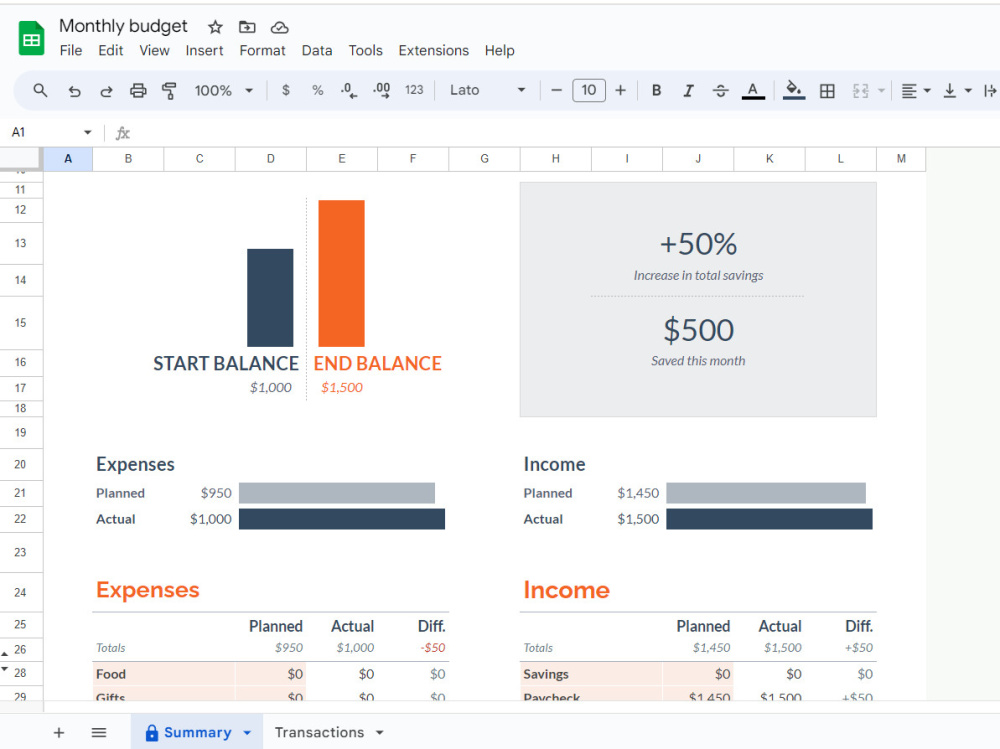1000x749 pixels.
Task: Click the merge cells icon
Action: [860, 91]
